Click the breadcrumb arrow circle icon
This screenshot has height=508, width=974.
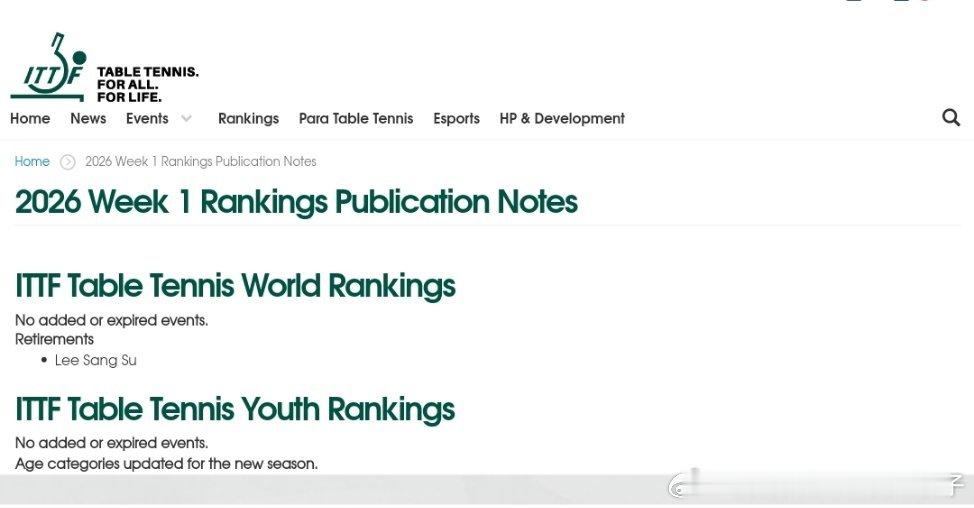click(x=68, y=162)
